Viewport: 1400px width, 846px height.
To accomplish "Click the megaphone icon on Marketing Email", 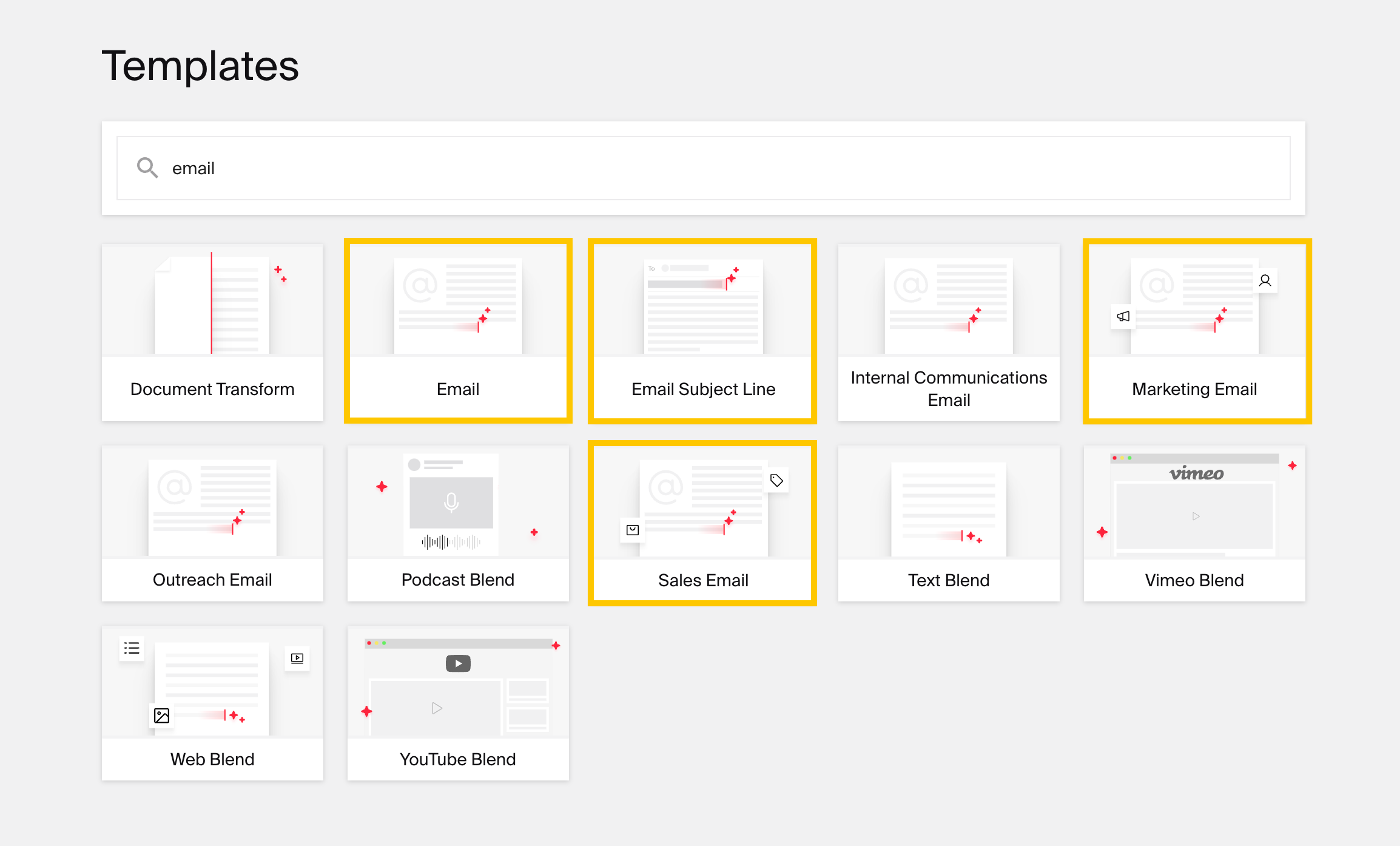I will click(x=1123, y=316).
